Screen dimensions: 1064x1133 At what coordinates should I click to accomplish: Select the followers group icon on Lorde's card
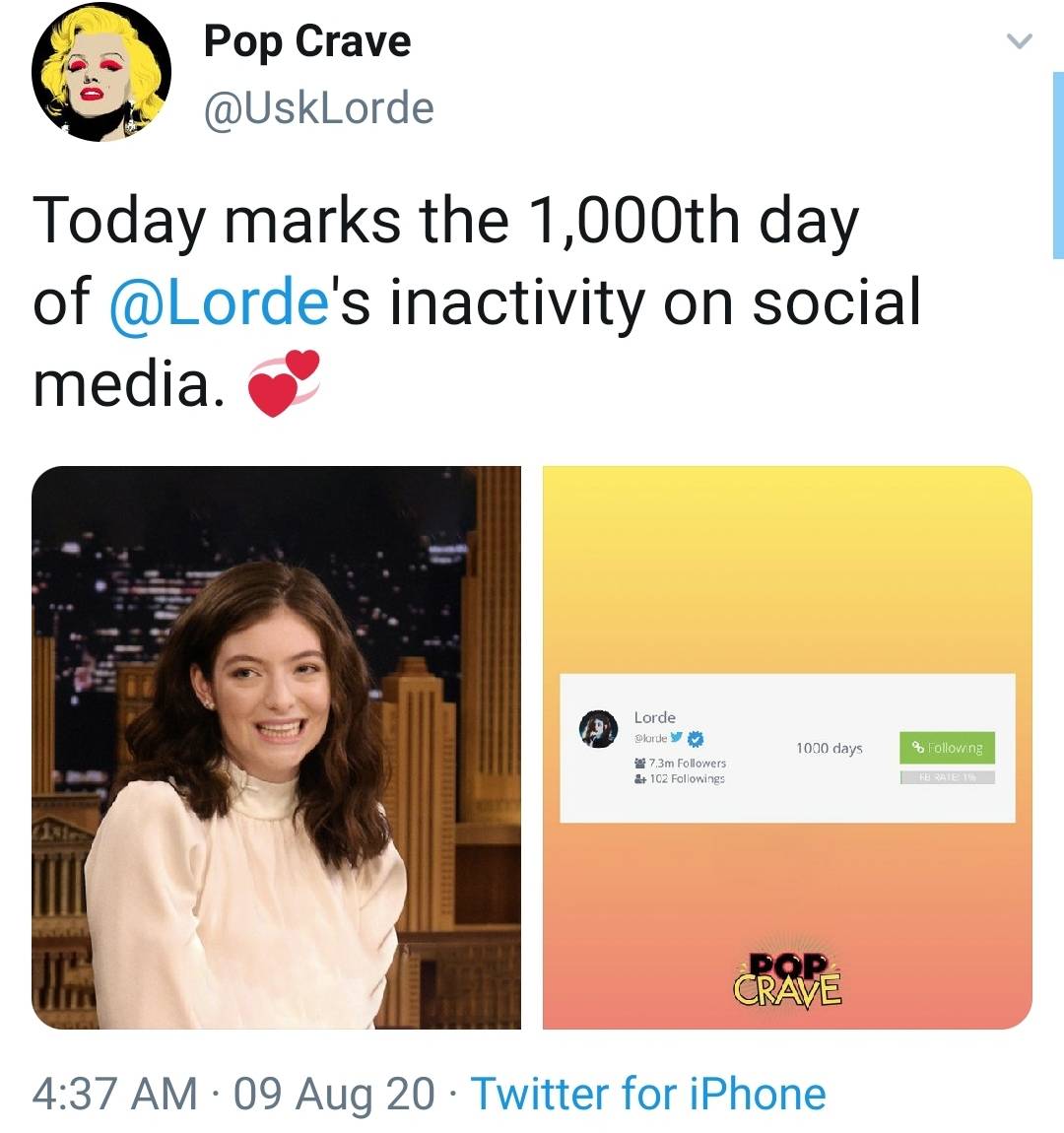click(x=640, y=762)
